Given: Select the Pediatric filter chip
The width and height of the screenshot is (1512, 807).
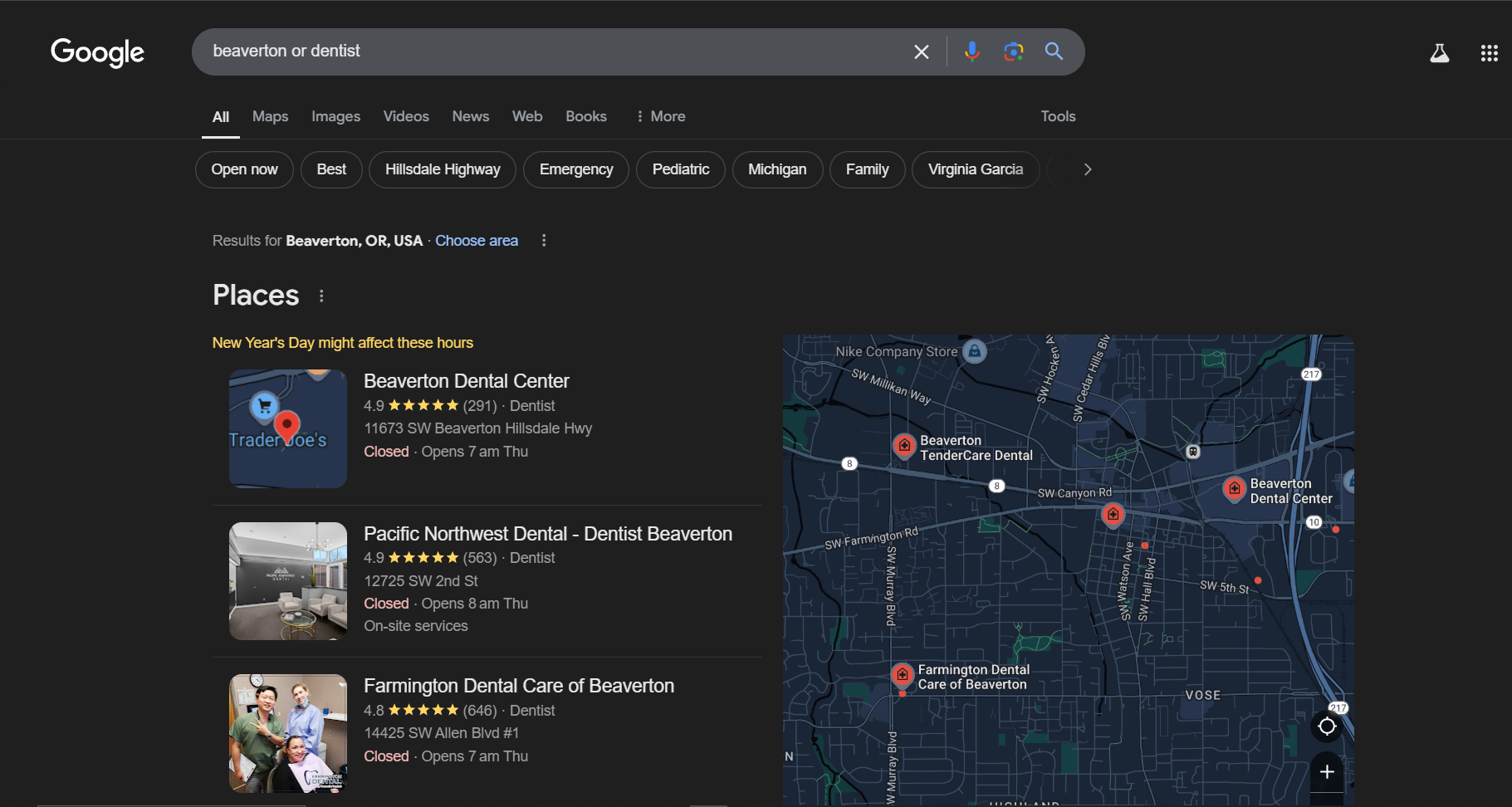Looking at the screenshot, I should [x=681, y=169].
